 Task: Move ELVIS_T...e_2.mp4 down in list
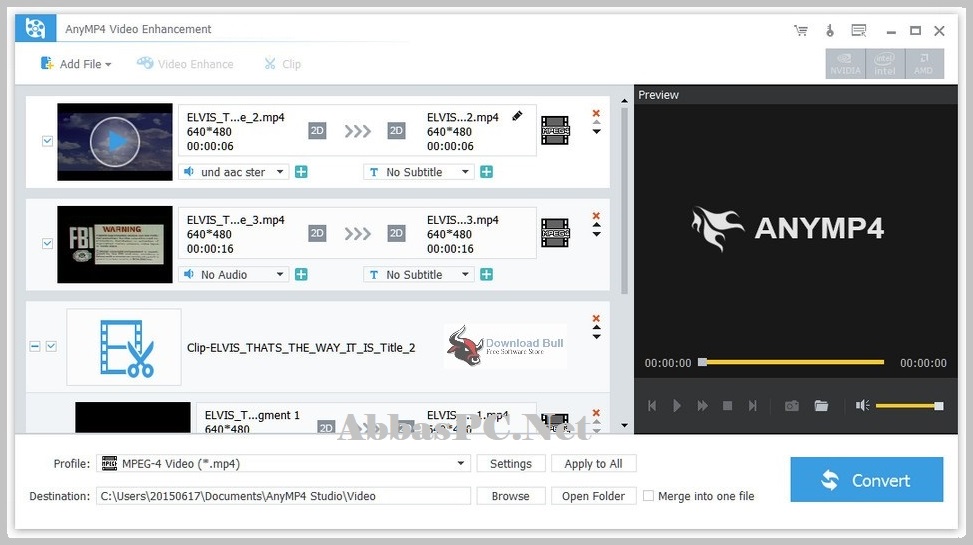[596, 132]
